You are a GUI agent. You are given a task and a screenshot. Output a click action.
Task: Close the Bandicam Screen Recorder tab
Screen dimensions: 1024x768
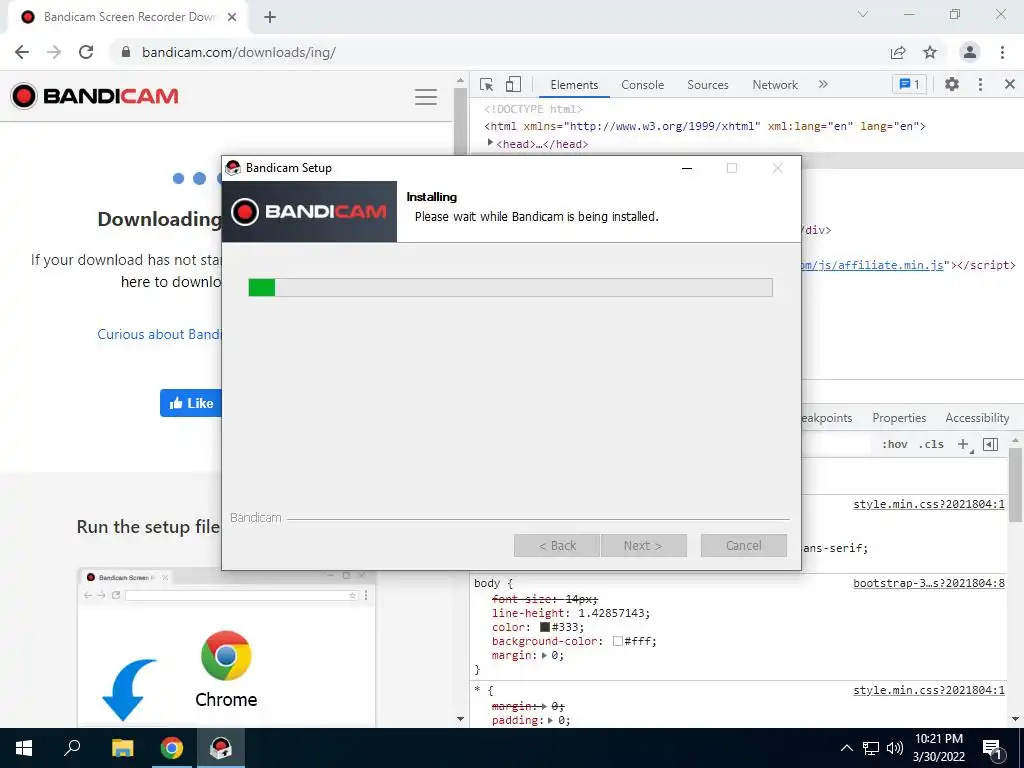tap(232, 17)
